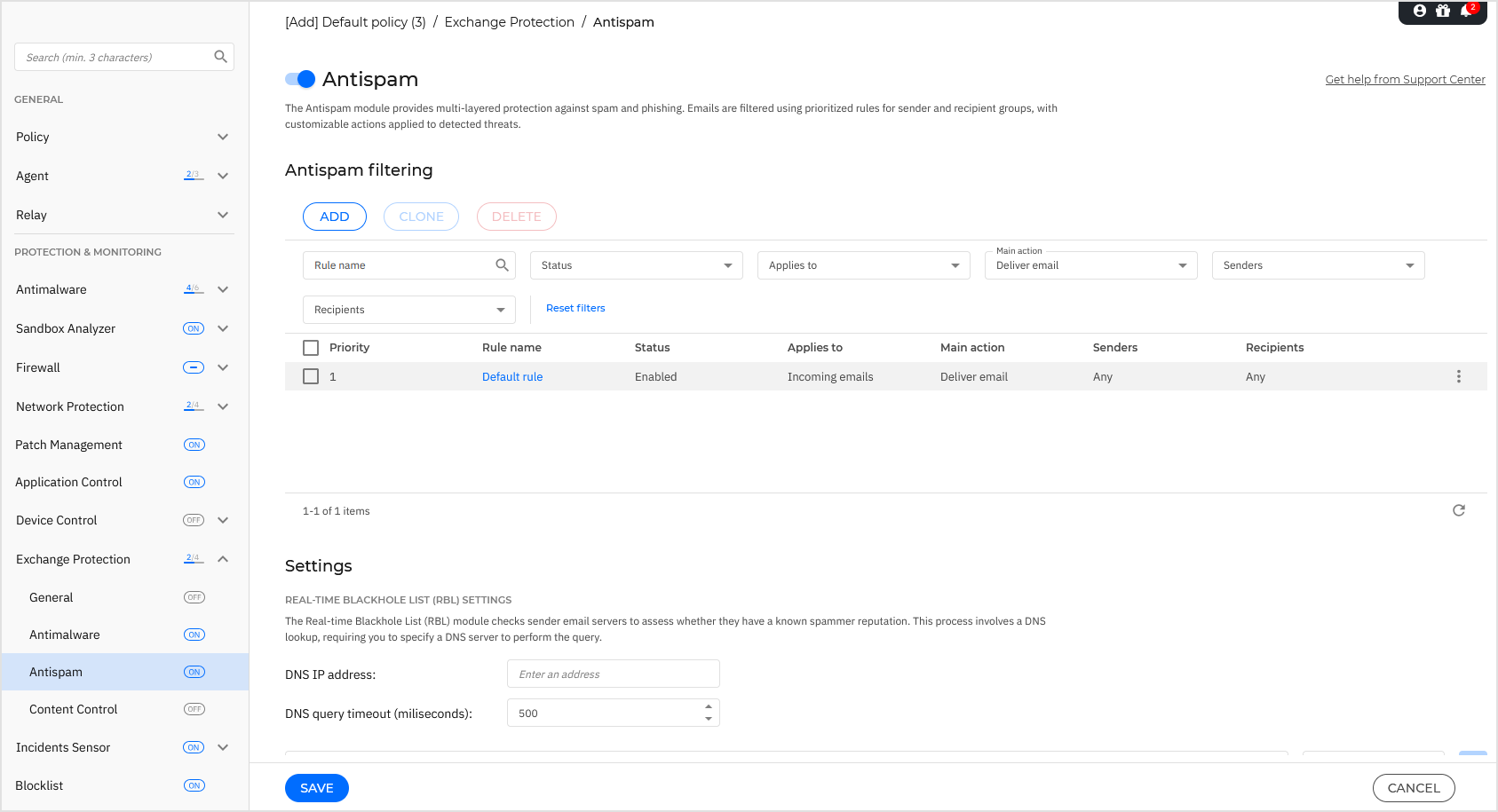Open the Default rule's kebab menu
This screenshot has height=812, width=1498.
[1459, 375]
